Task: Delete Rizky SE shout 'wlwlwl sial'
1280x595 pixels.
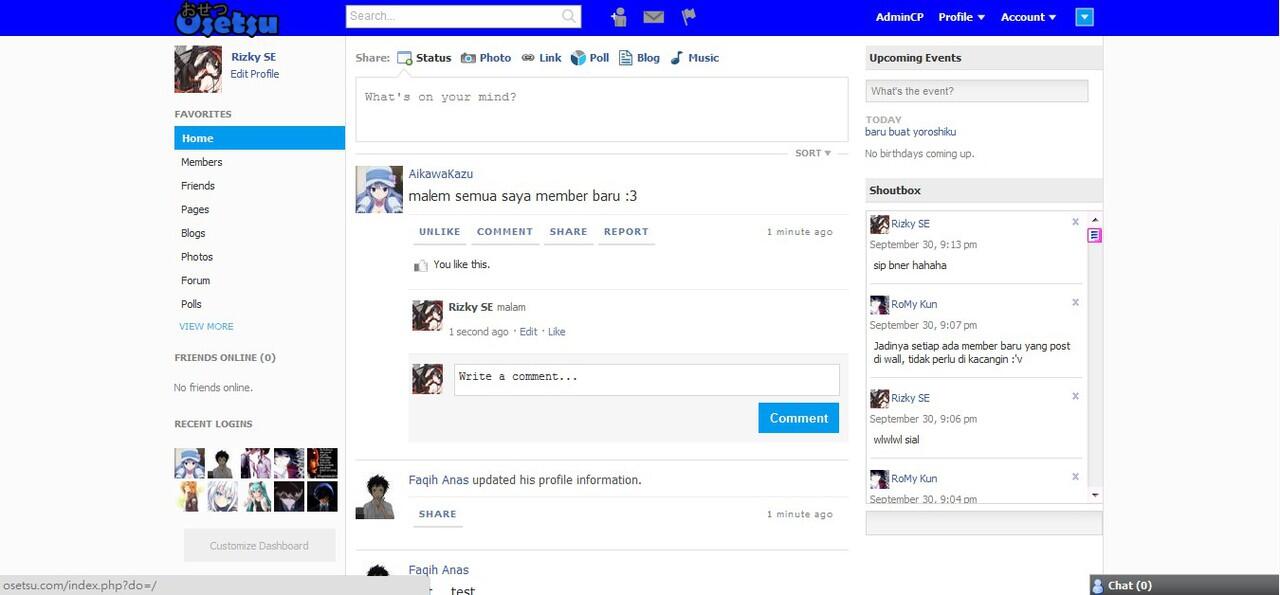Action: (x=1075, y=396)
